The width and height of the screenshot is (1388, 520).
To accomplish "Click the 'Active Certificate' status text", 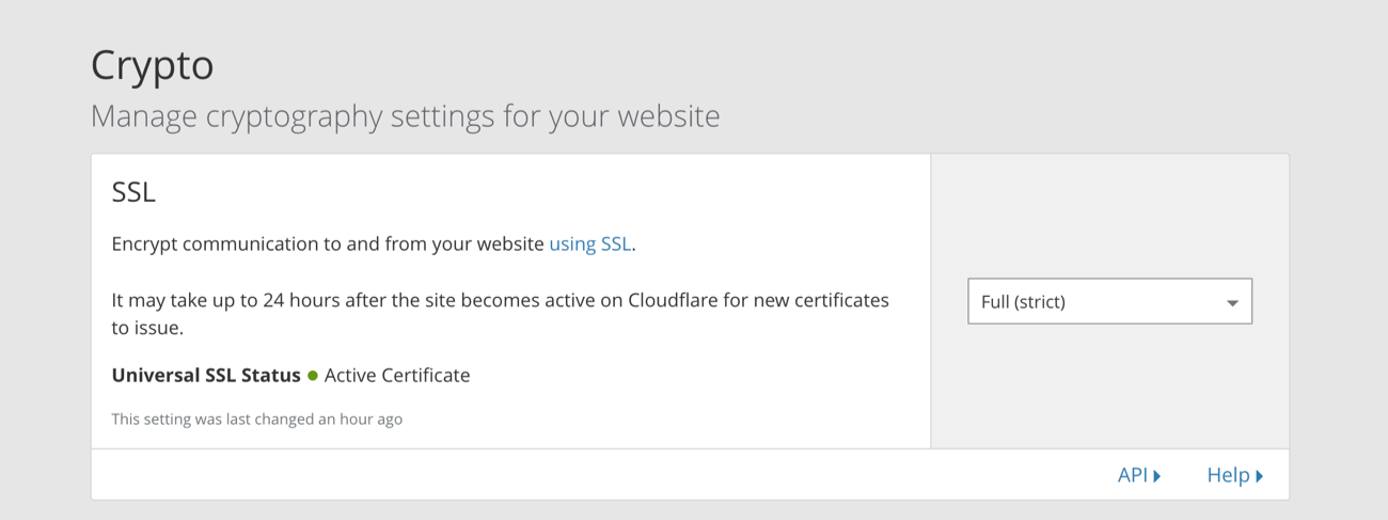I will 397,376.
